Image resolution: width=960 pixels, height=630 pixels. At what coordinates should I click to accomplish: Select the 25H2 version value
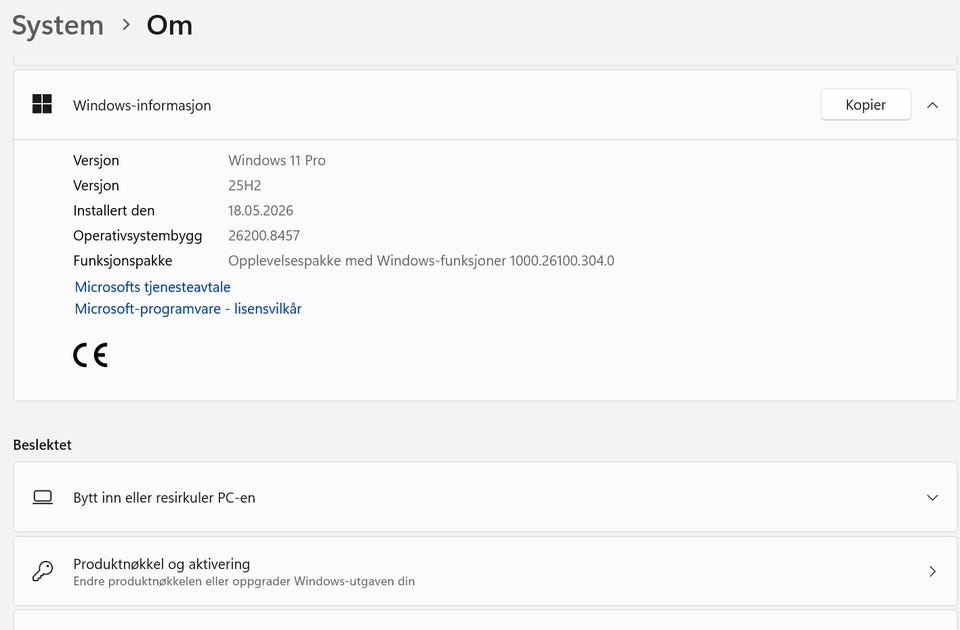pos(244,186)
